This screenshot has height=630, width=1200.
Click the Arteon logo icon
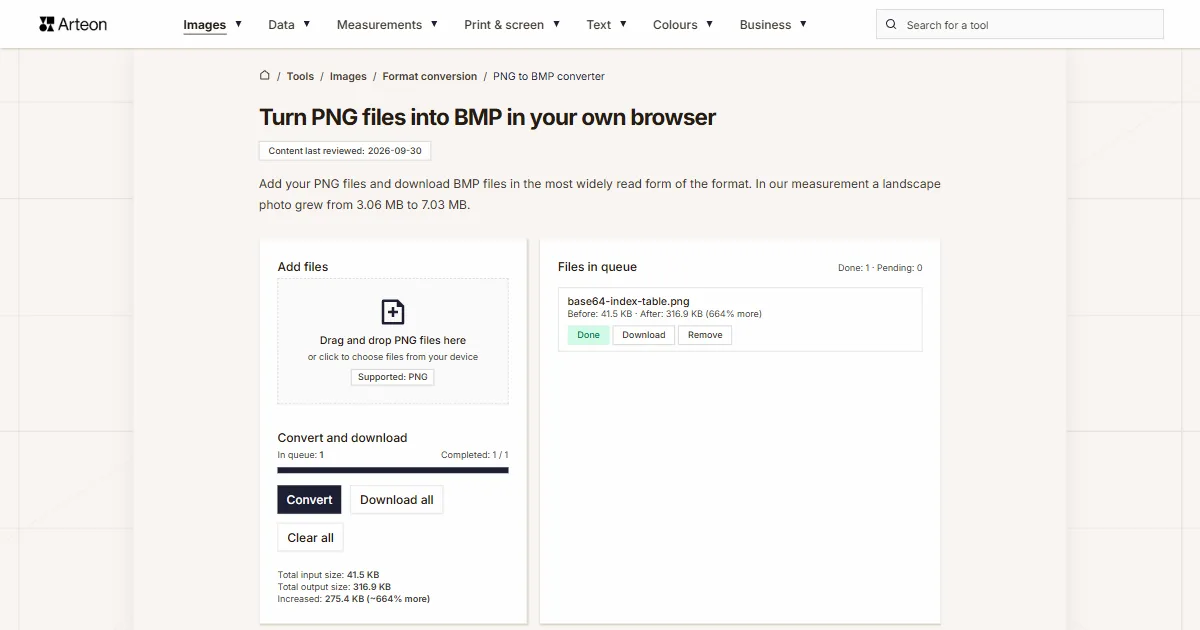[x=47, y=24]
